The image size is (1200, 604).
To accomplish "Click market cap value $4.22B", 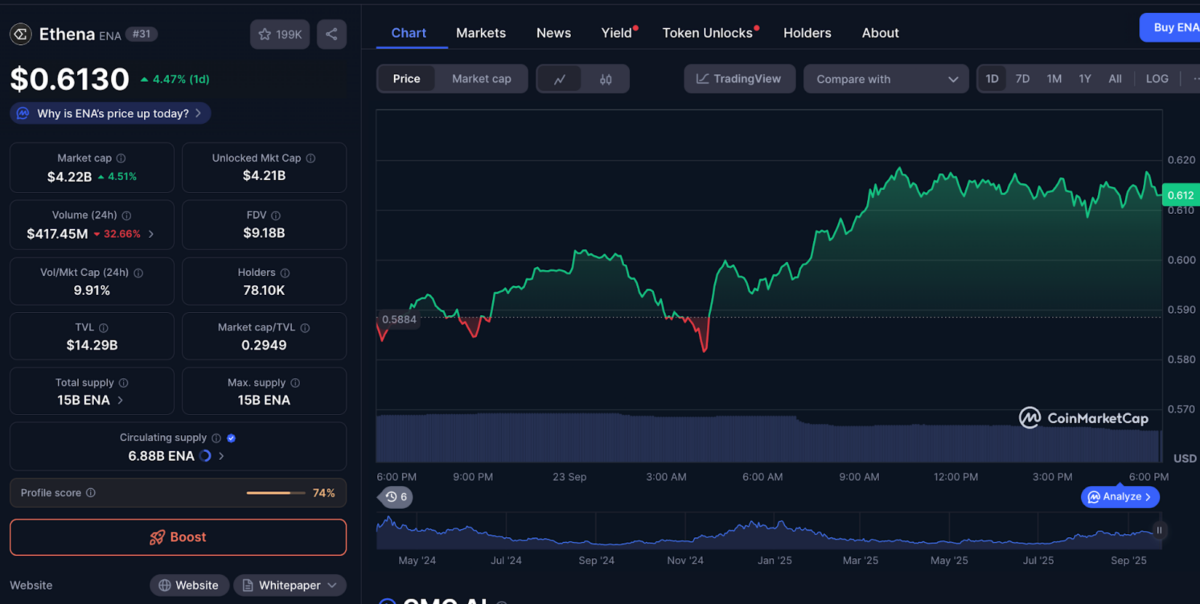I will coord(69,177).
